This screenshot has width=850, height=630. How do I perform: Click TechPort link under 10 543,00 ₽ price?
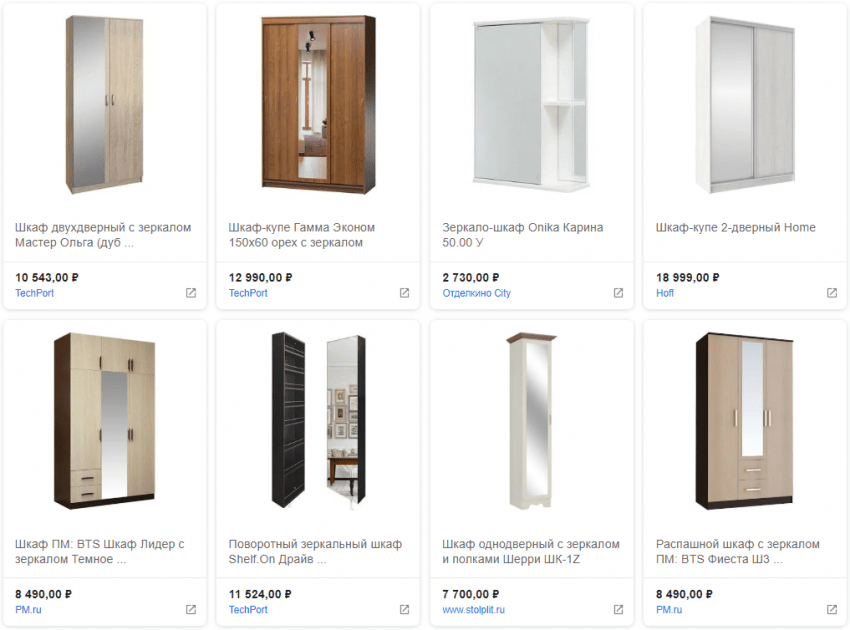35,293
